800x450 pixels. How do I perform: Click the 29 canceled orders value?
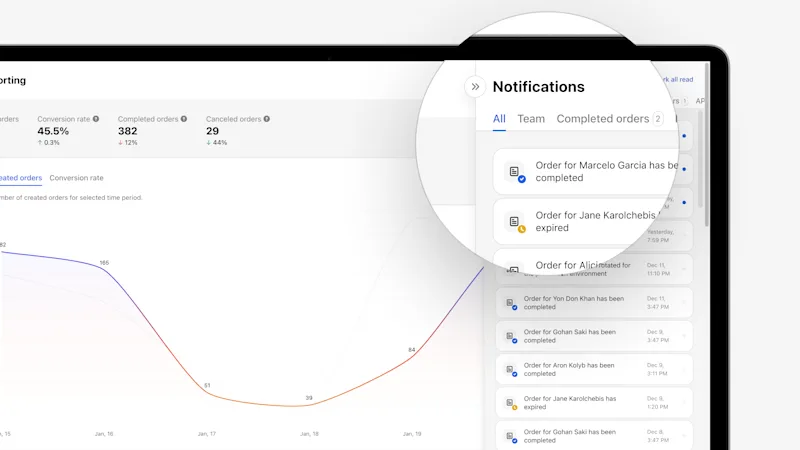(212, 131)
